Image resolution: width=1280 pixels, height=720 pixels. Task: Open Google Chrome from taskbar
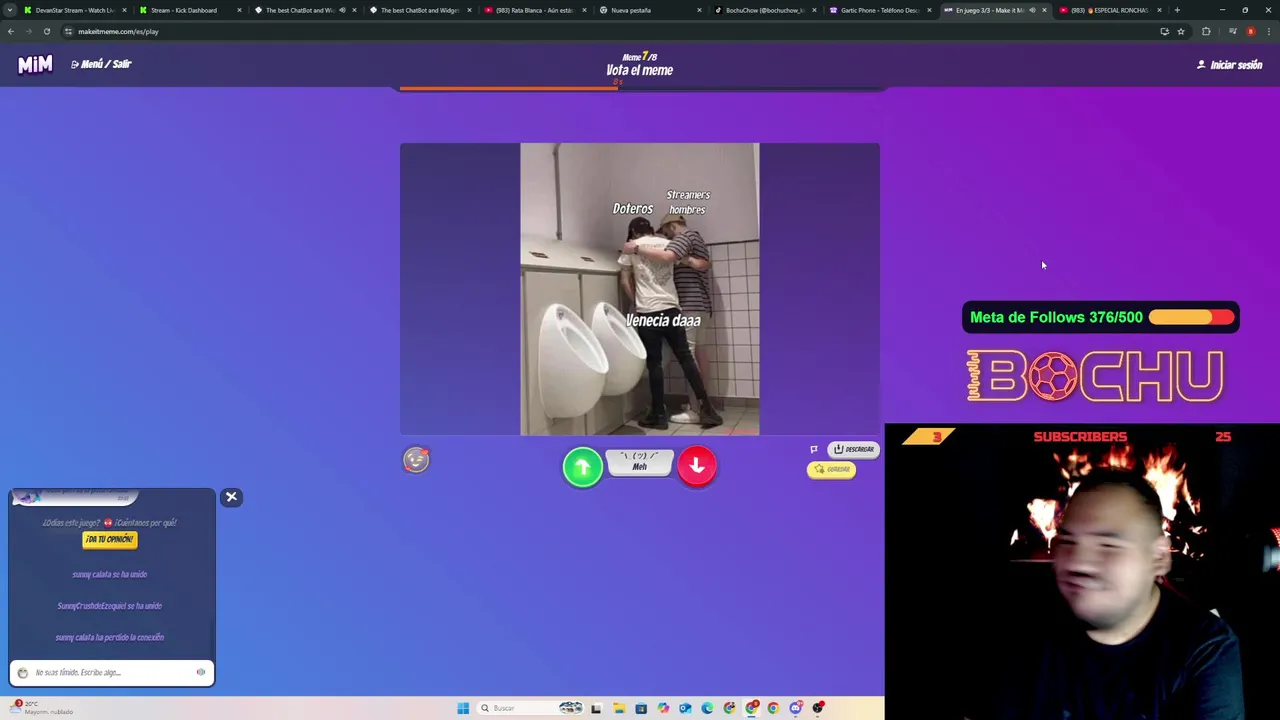773,708
